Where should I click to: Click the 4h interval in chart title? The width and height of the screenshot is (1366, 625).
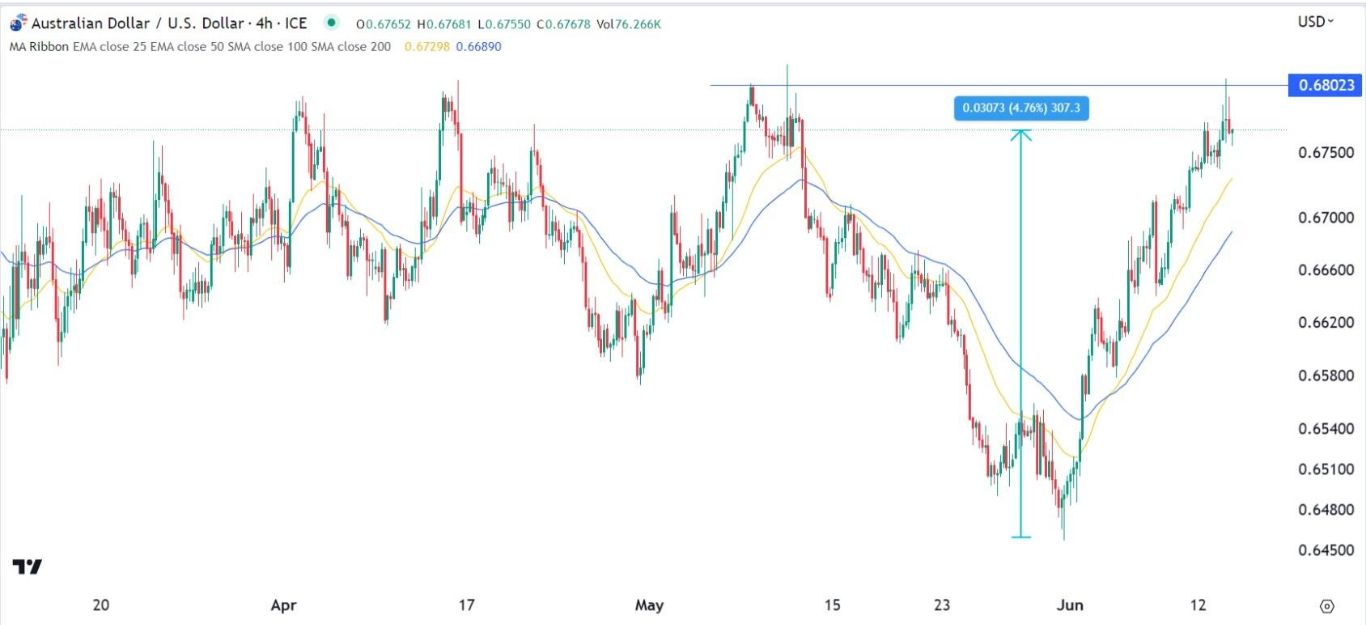coord(264,24)
